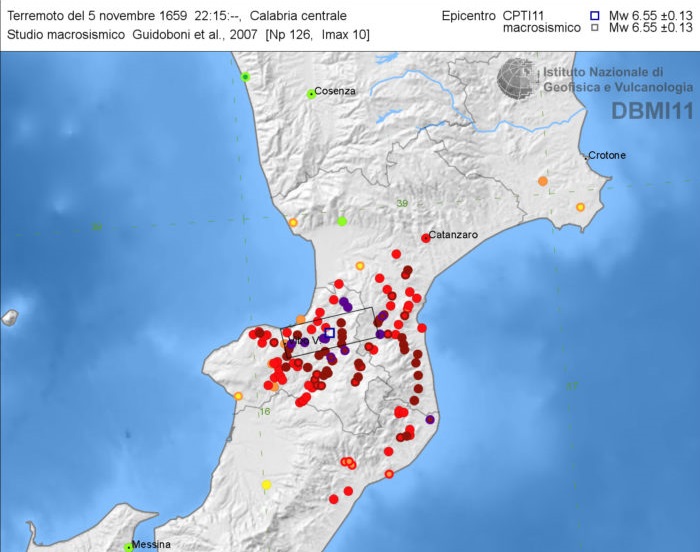This screenshot has width=700, height=552.
Task: Select the yellow marker on southwest coast
Action: tap(266, 485)
